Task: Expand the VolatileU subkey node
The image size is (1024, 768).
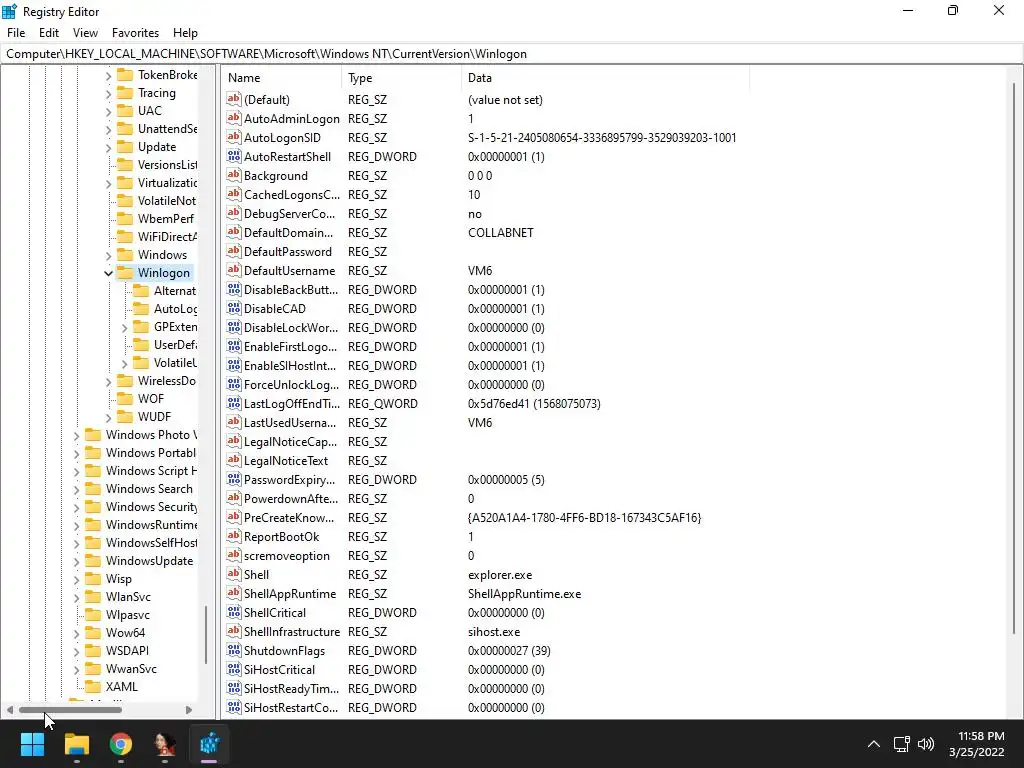Action: pos(124,363)
